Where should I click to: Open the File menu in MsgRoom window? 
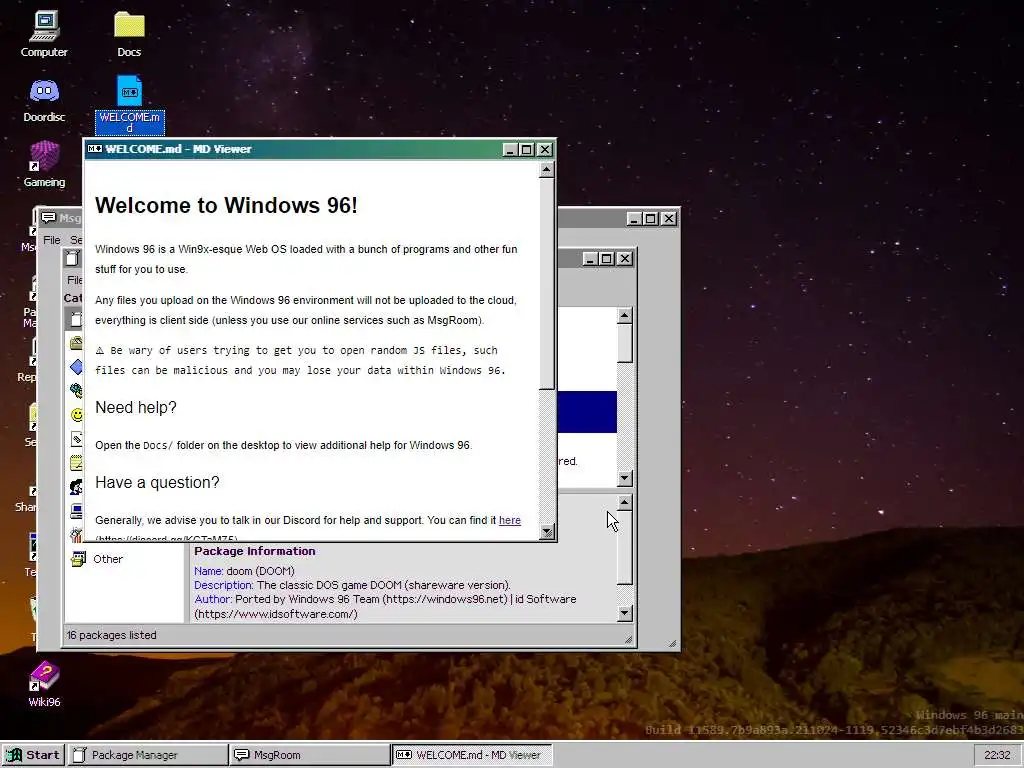[x=52, y=240]
